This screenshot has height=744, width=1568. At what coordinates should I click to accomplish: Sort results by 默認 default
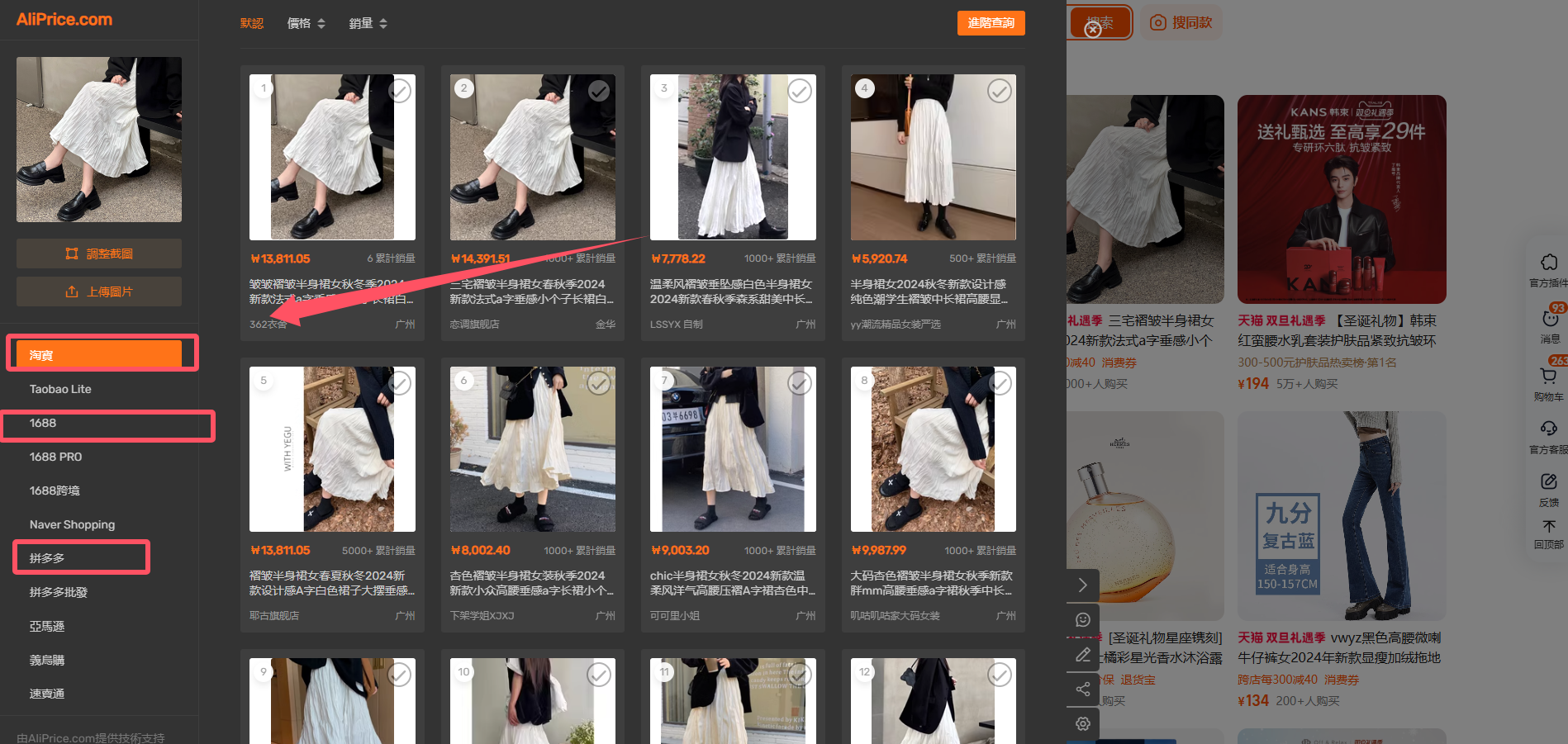tap(252, 23)
